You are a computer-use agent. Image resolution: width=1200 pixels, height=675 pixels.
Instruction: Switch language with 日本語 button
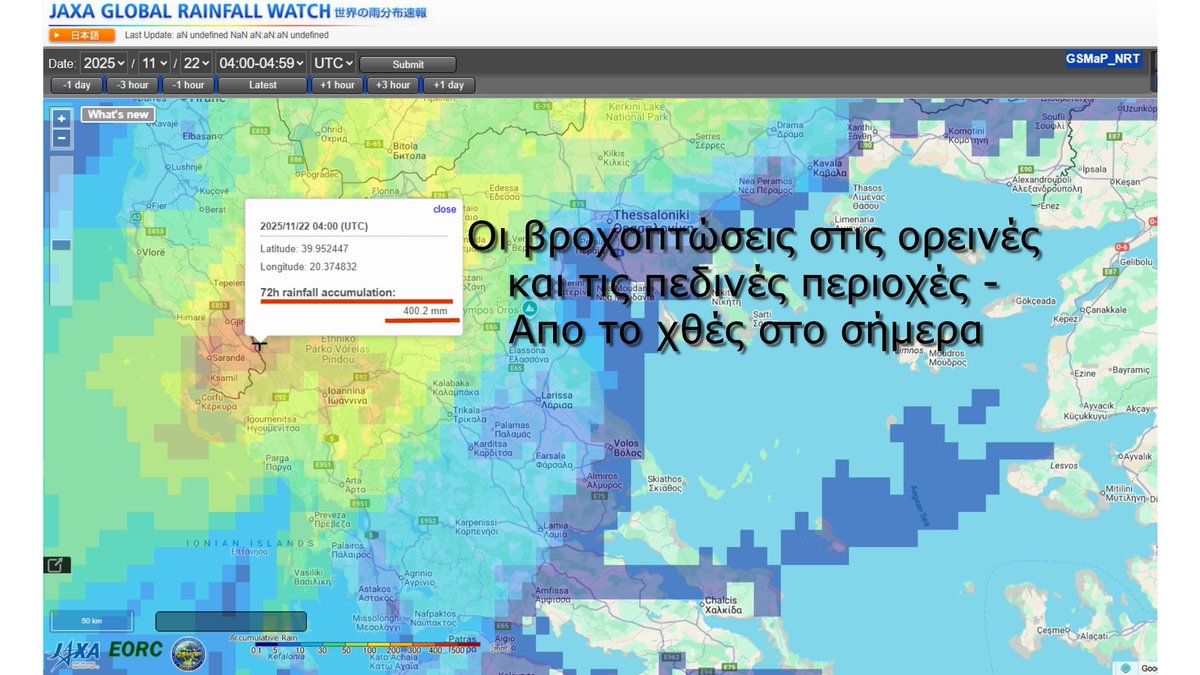[81, 35]
